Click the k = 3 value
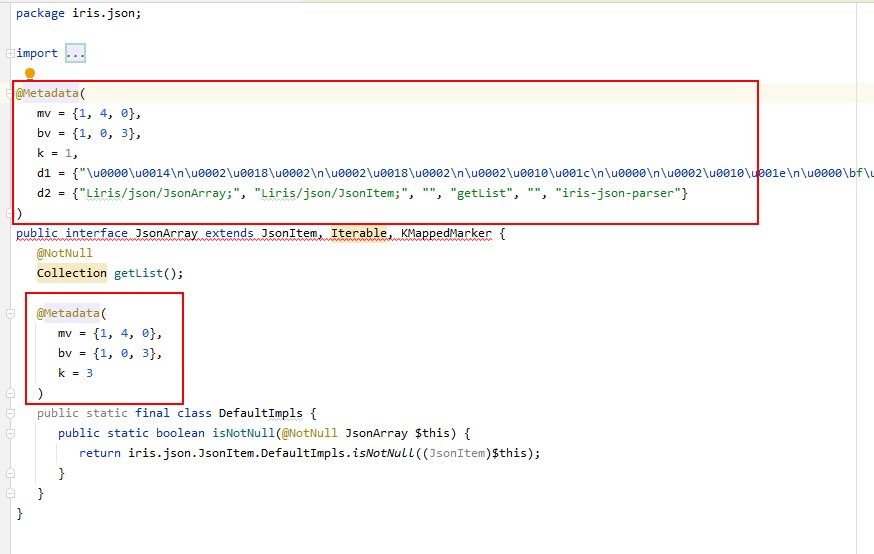The width and height of the screenshot is (874, 554). pos(89,373)
